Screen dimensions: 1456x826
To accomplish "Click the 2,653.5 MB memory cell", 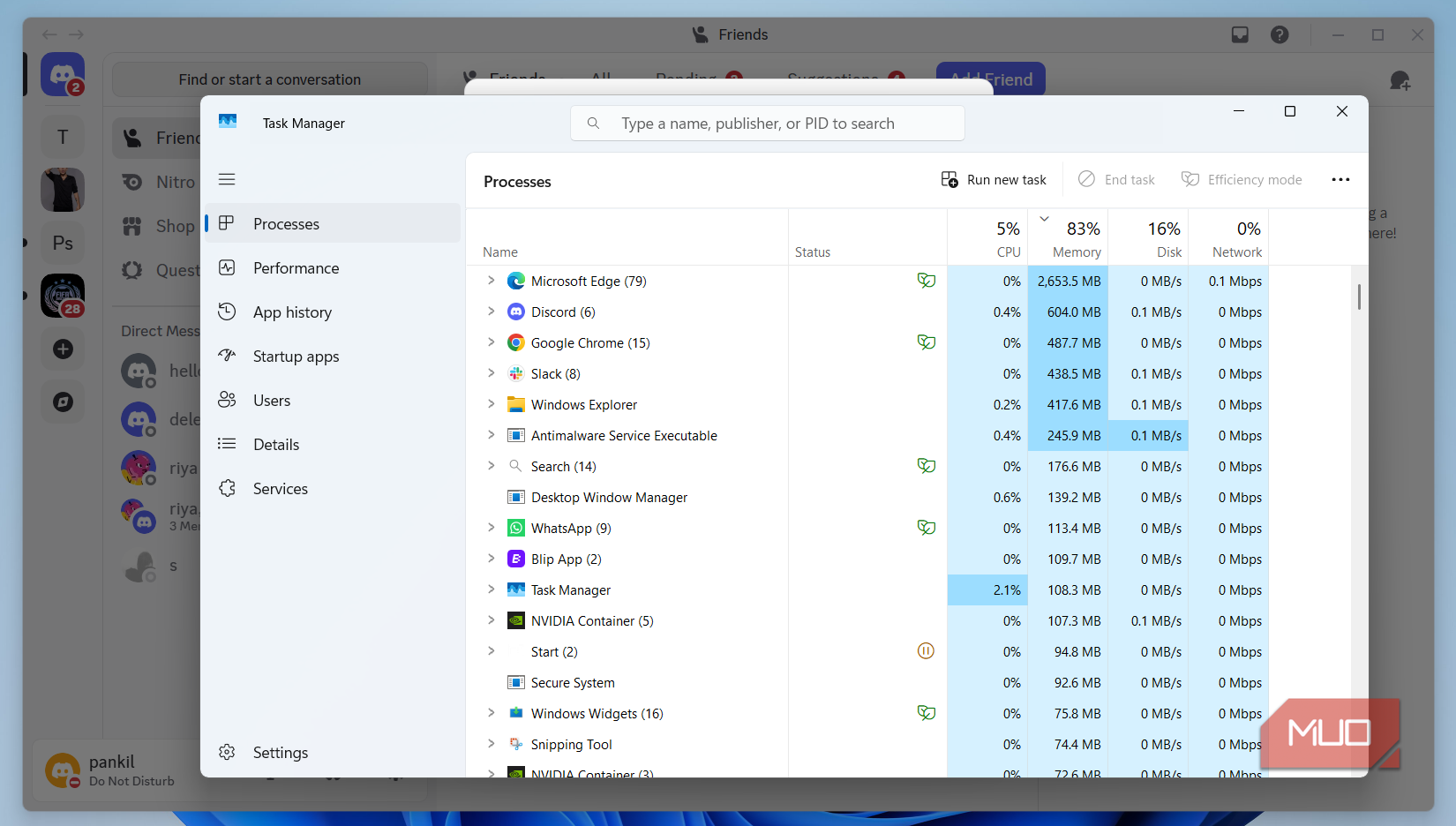I will pyautogui.click(x=1069, y=281).
